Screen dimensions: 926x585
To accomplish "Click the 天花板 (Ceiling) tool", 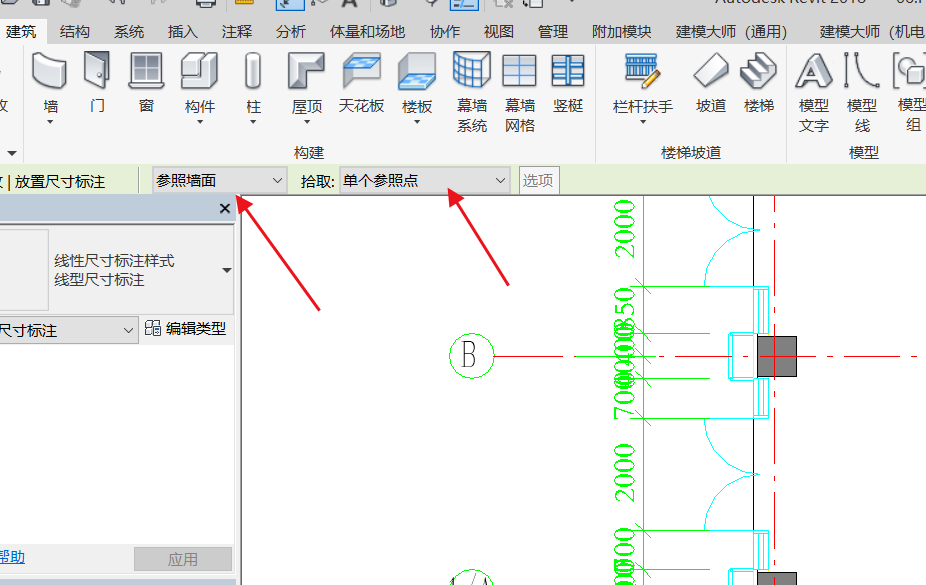I will (361, 73).
